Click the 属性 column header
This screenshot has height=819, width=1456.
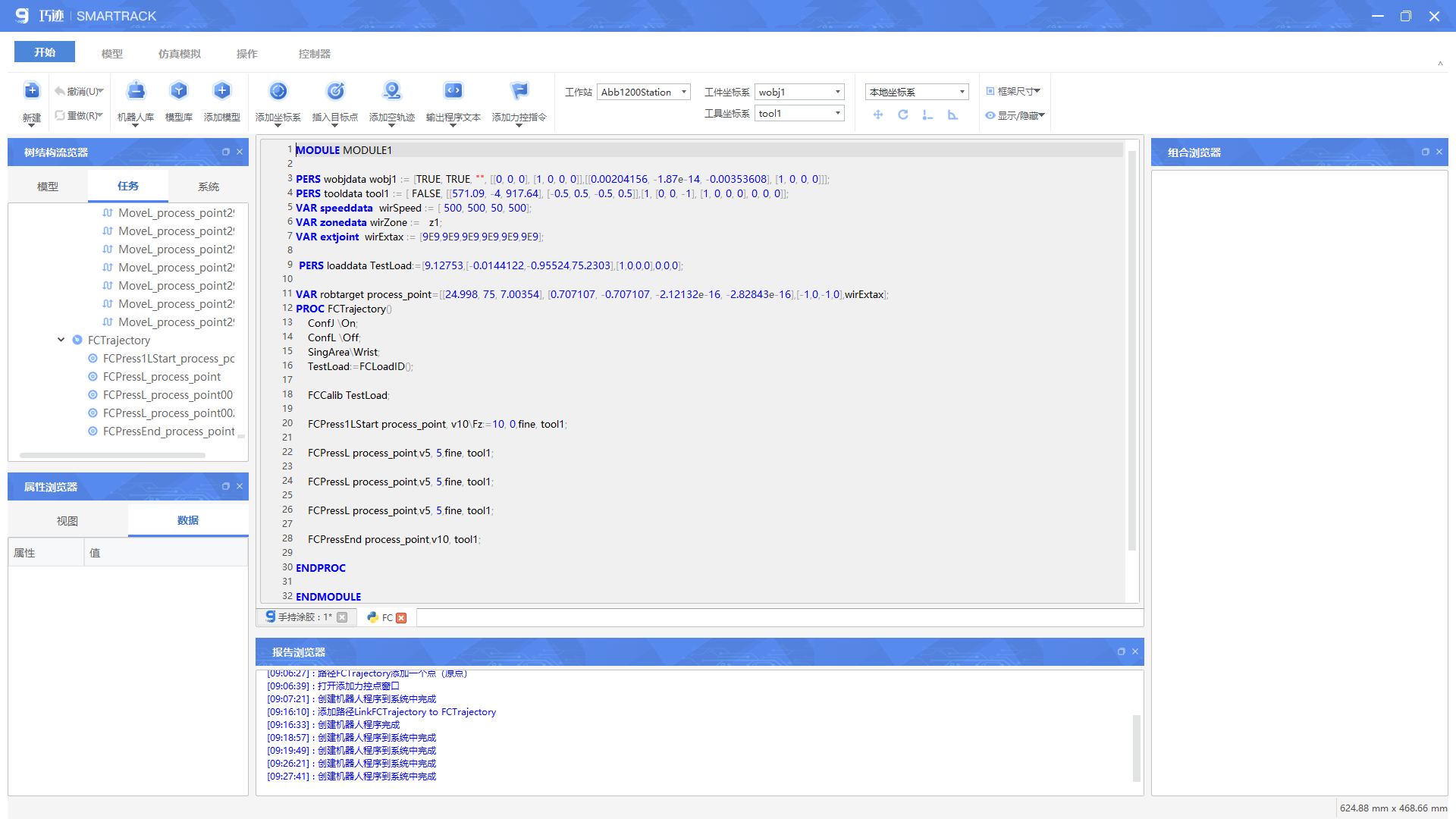tap(46, 553)
